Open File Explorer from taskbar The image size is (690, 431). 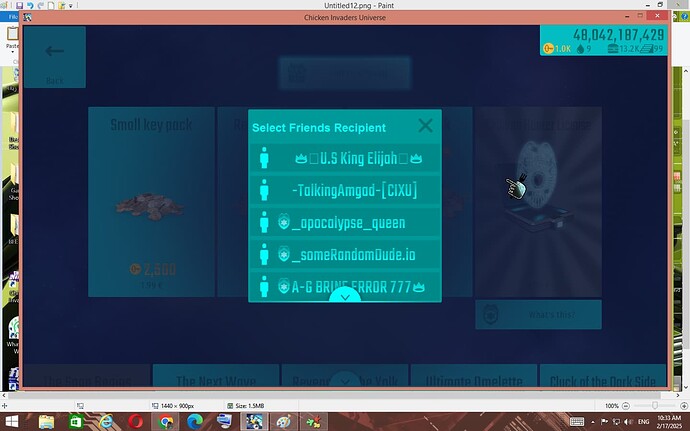point(46,421)
